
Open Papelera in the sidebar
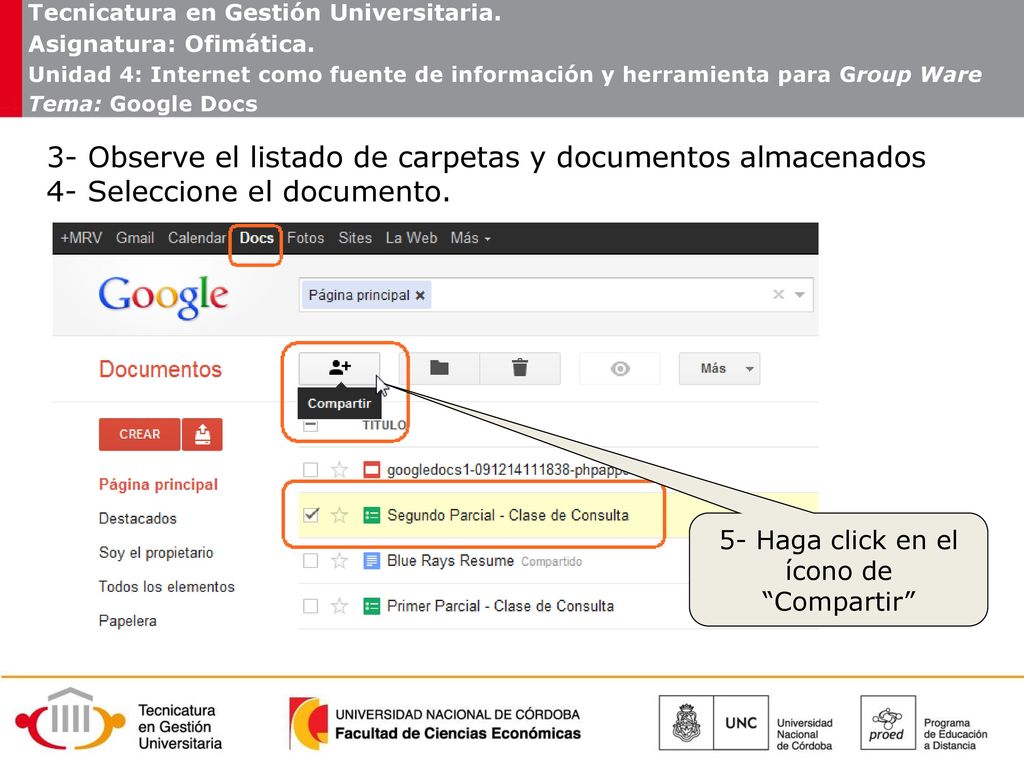tap(128, 620)
